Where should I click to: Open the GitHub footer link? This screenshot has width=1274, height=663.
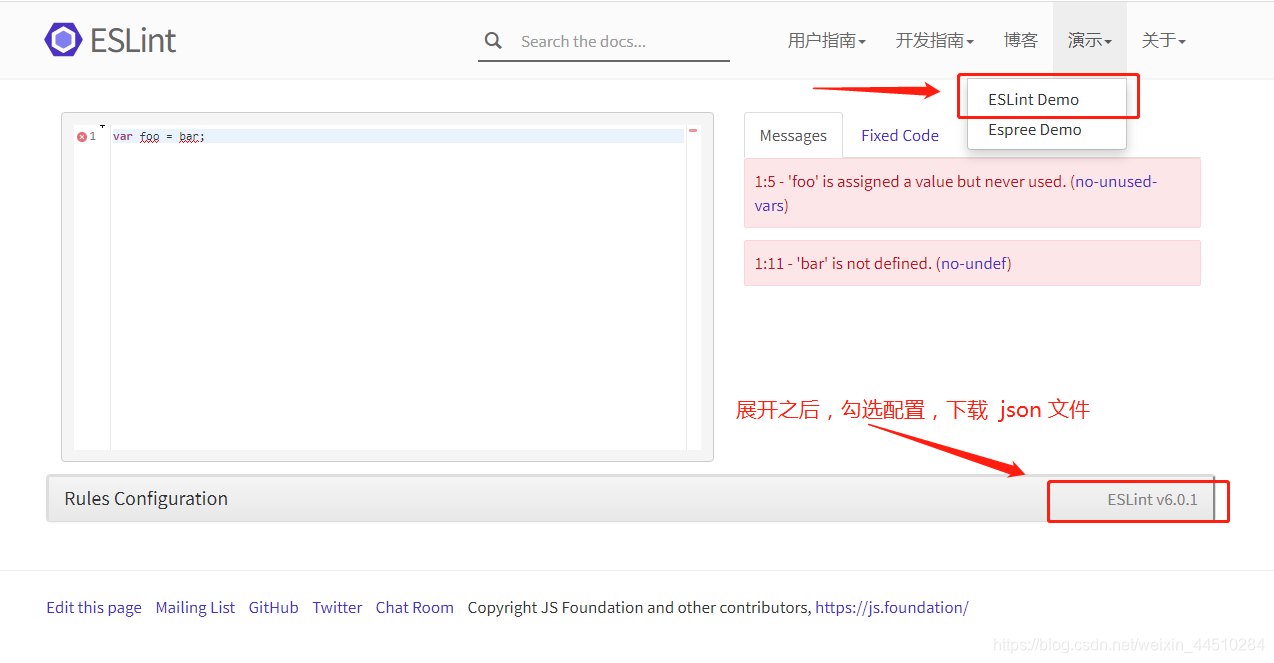274,607
